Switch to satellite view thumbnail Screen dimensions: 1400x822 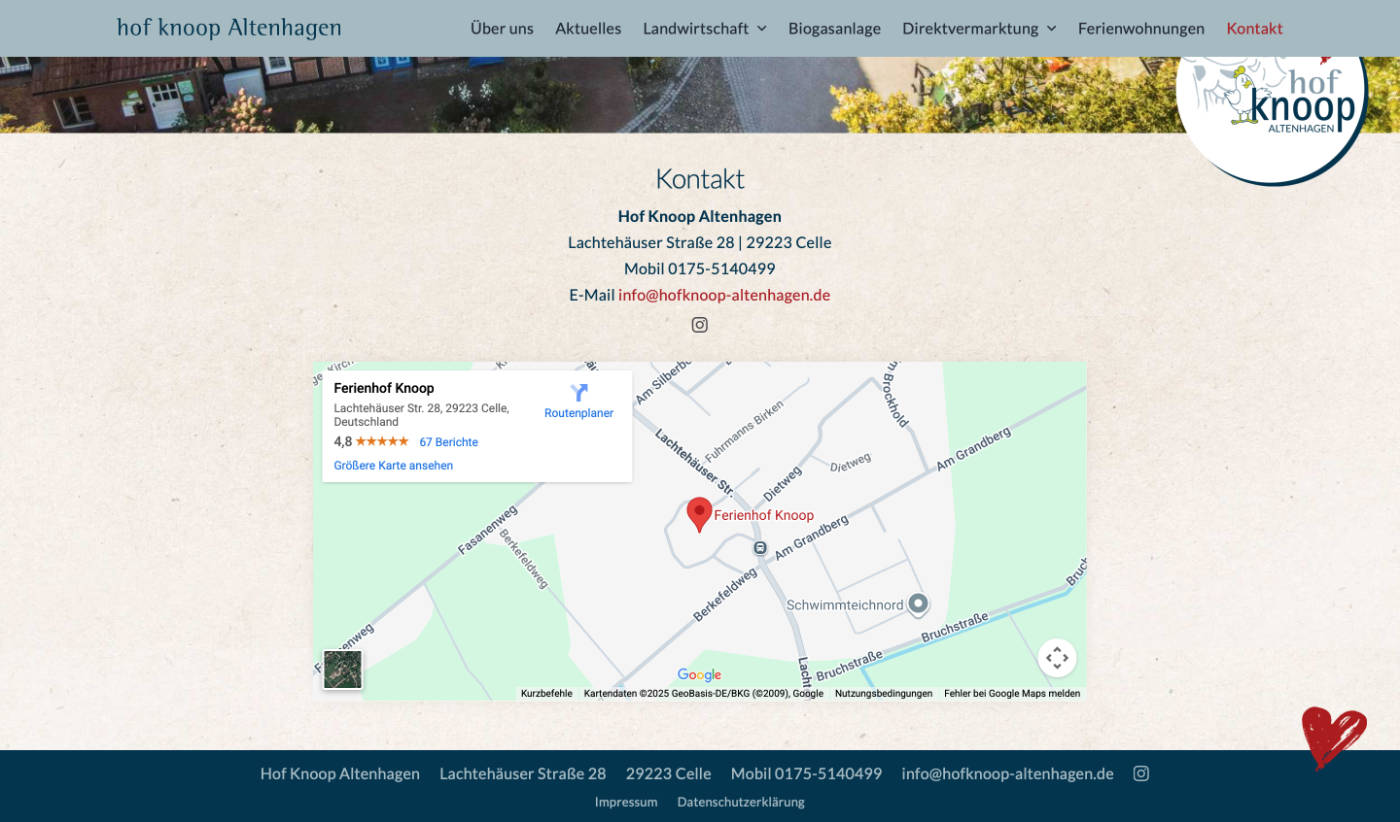click(343, 669)
